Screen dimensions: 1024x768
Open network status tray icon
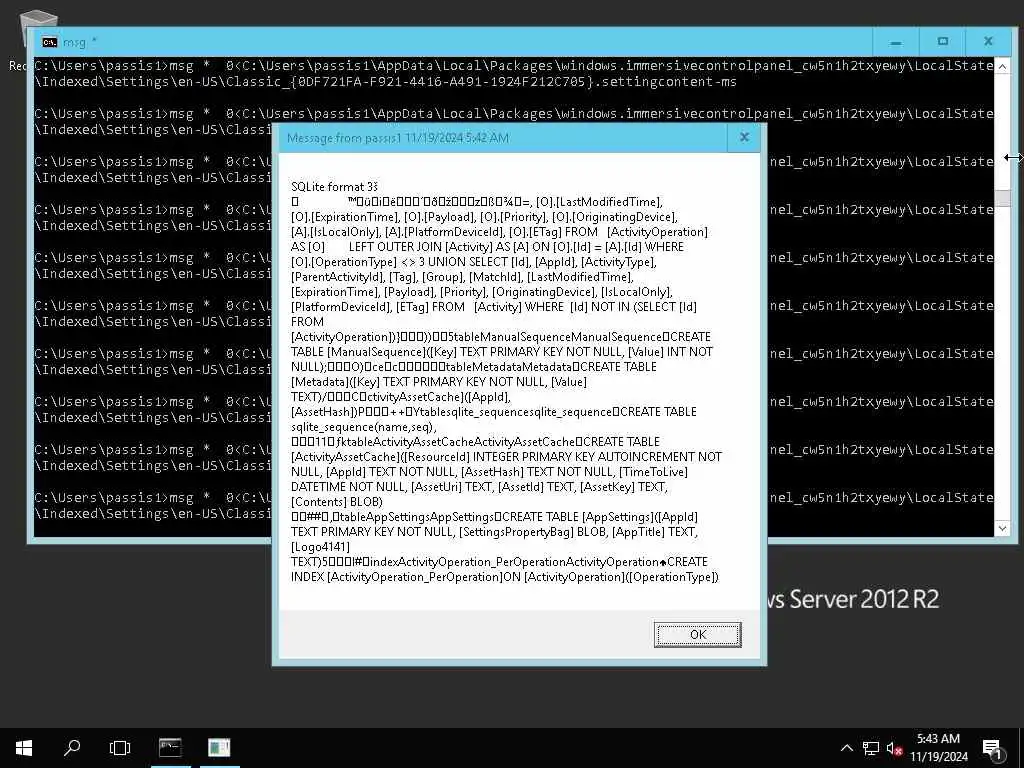click(871, 748)
